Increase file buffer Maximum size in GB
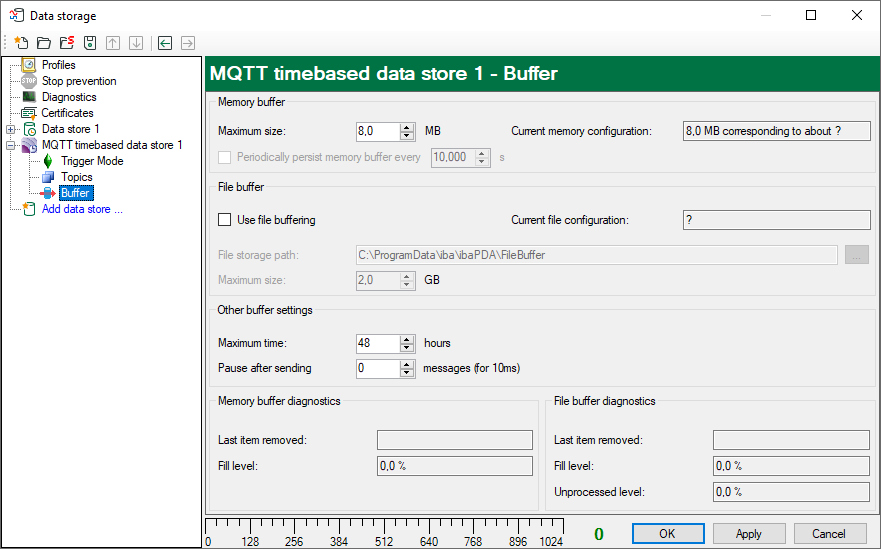 point(407,276)
